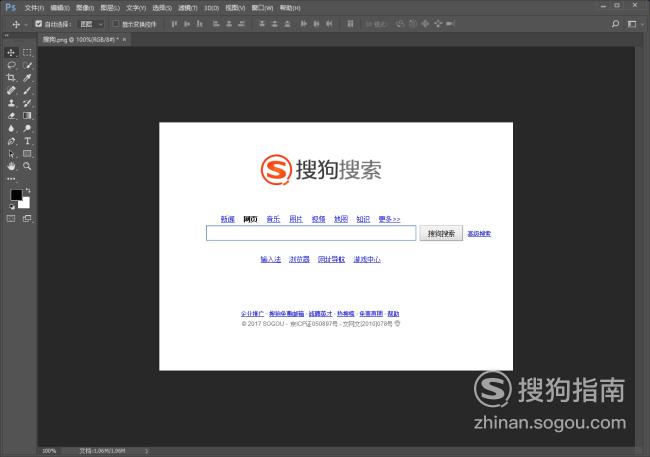The image size is (650, 457).
Task: Open the 3D(D) menu
Action: (x=212, y=8)
